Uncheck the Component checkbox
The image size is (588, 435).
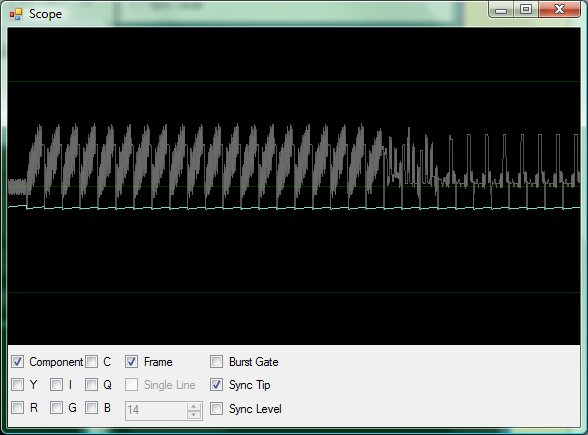(17, 362)
